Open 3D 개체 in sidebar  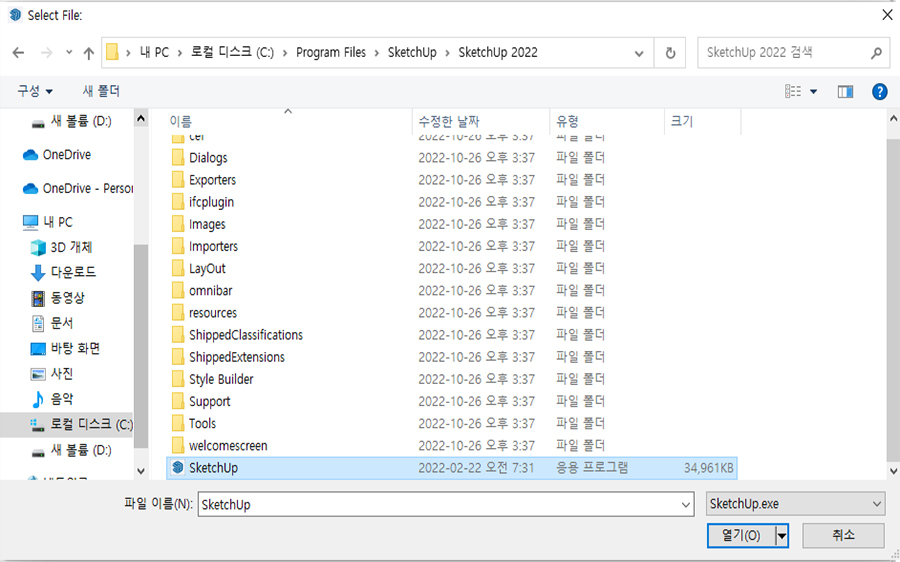61,247
